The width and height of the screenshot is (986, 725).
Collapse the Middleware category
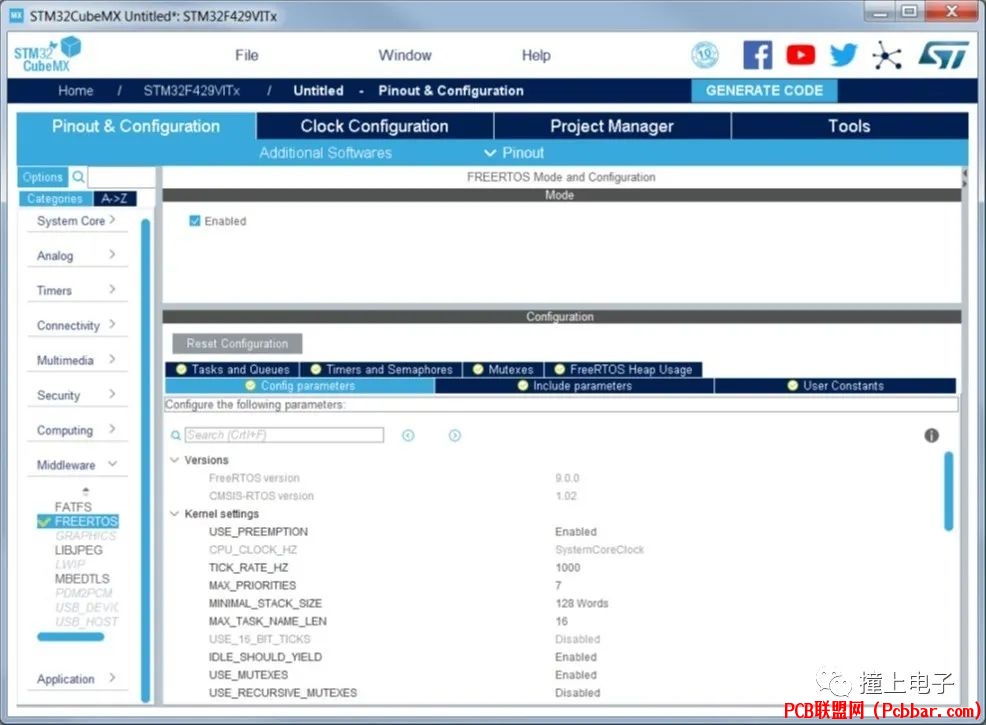pos(77,465)
